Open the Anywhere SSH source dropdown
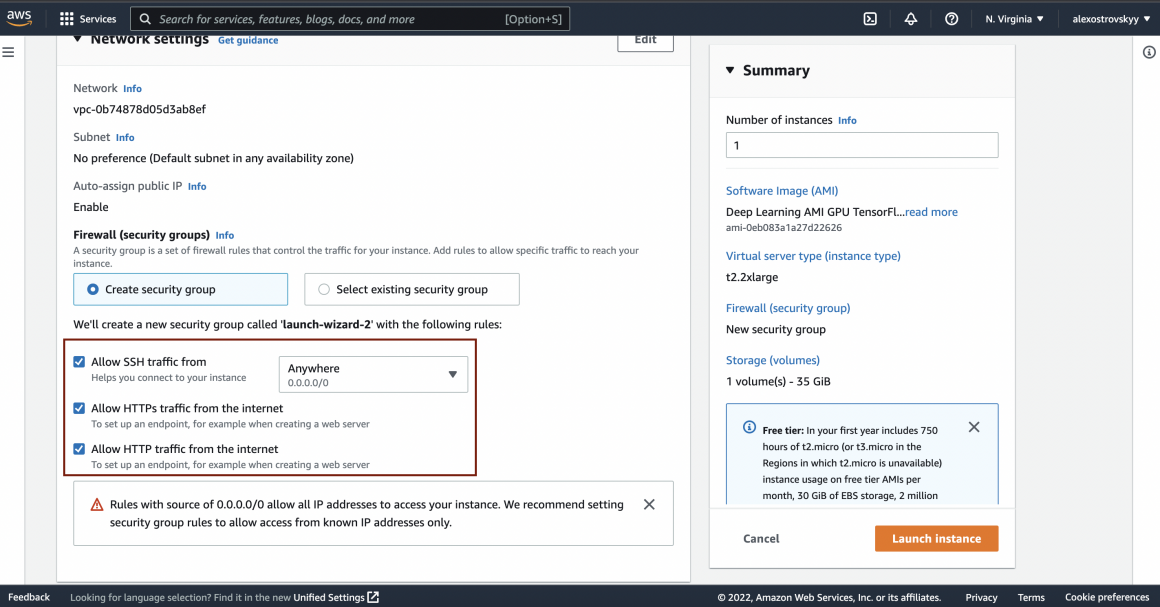Viewport: 1160px width, 607px height. [x=372, y=374]
